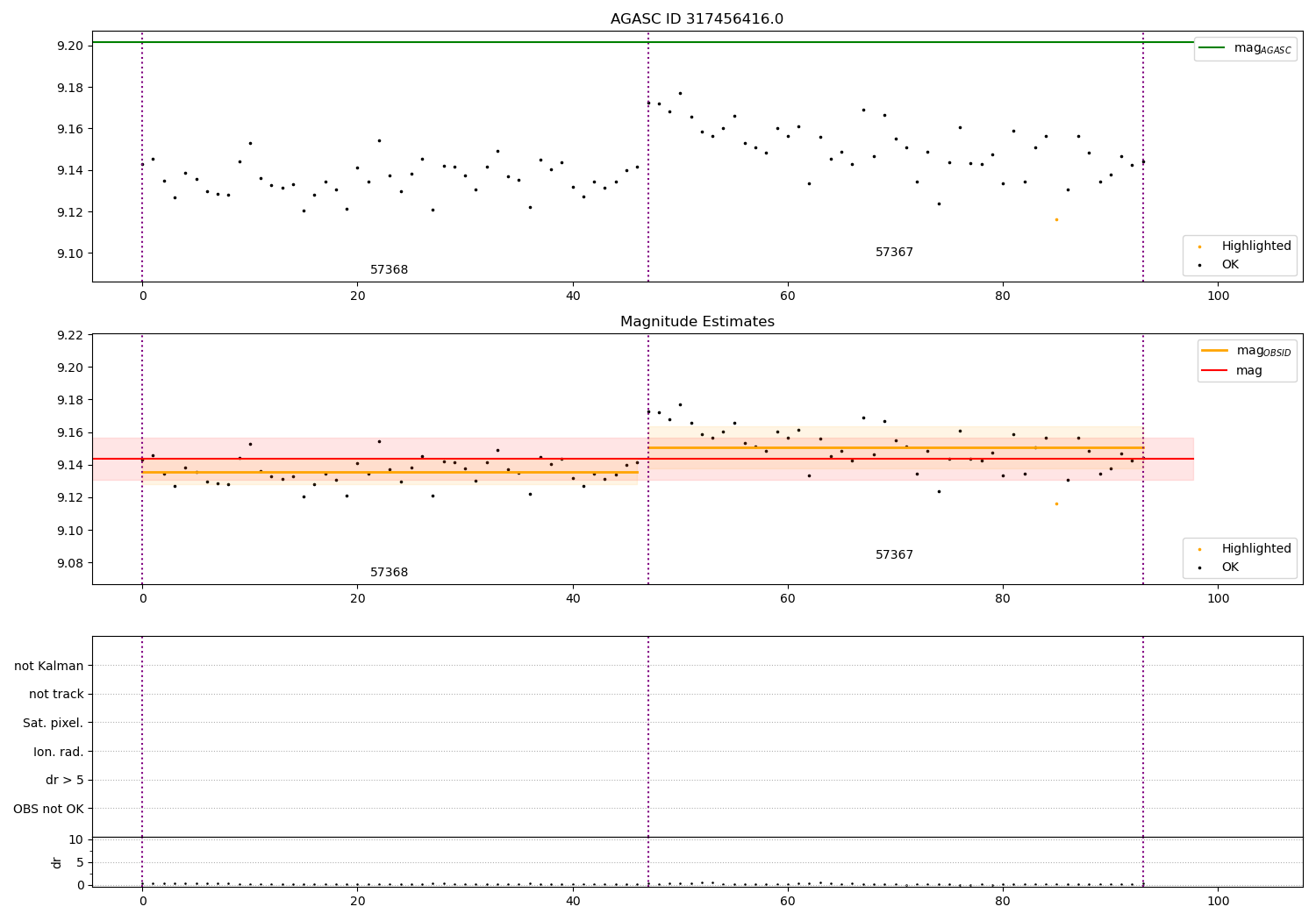1316x921 pixels.
Task: Click the orange highlighted point in Magnitude Estimates plot
Action: tap(1056, 503)
